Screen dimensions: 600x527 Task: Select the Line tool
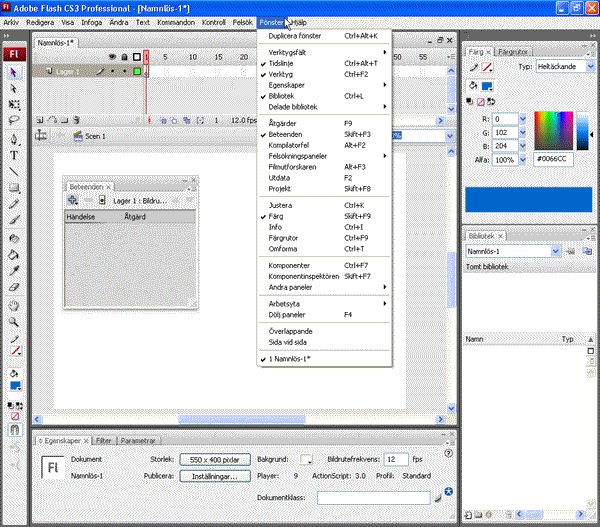(14, 171)
